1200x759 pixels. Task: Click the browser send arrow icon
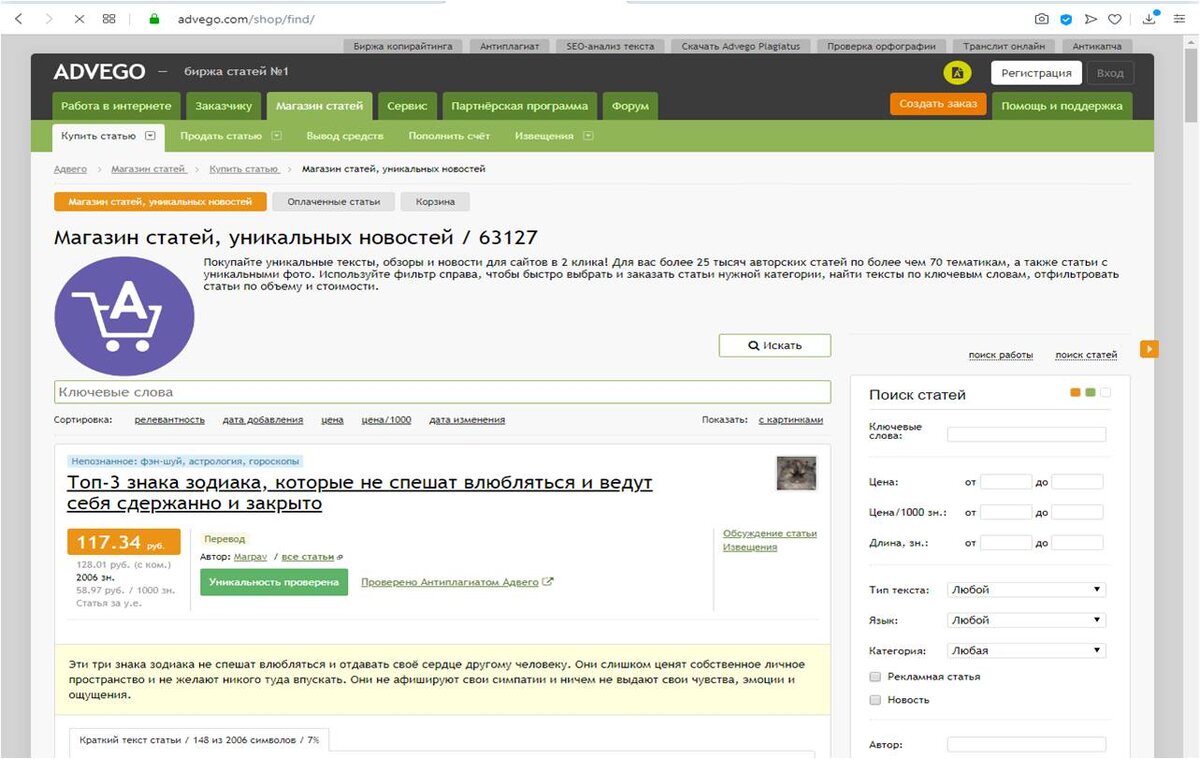pyautogui.click(x=1090, y=19)
